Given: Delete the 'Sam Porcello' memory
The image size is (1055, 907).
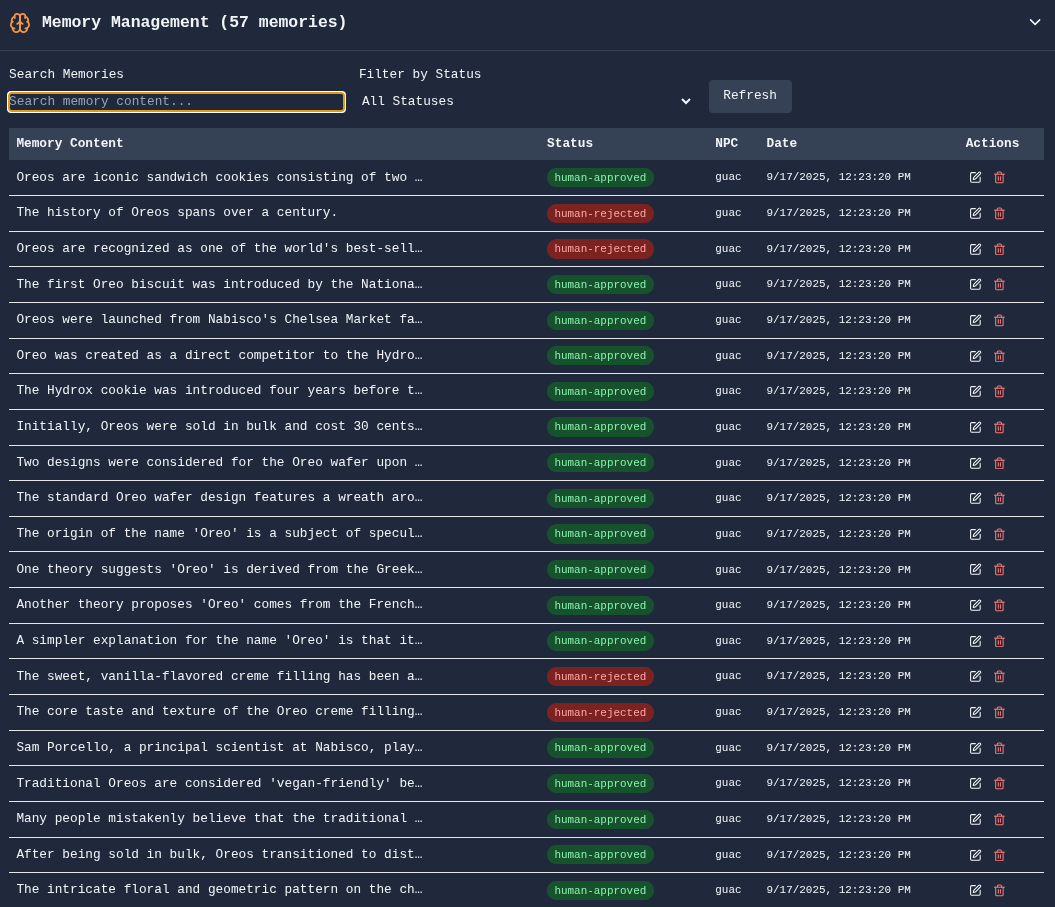Looking at the screenshot, I should point(999,748).
